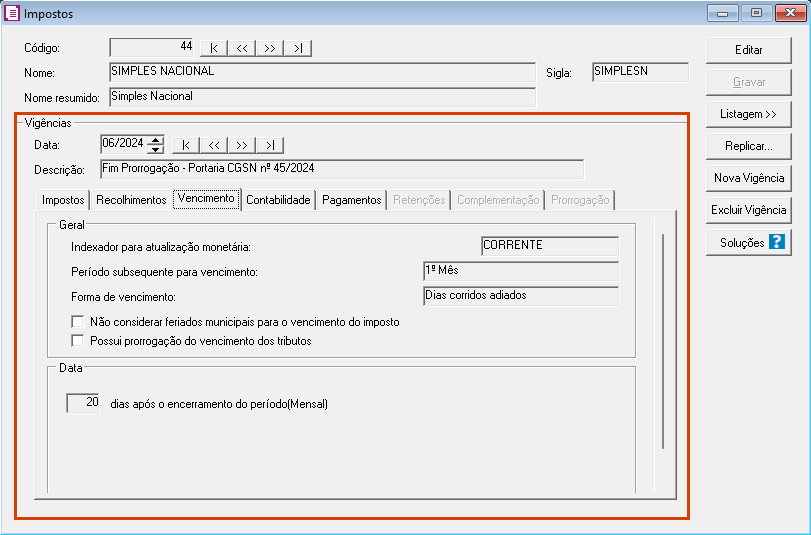Select the disabled Complementação tab
The width and height of the screenshot is (811, 535).
coord(498,200)
